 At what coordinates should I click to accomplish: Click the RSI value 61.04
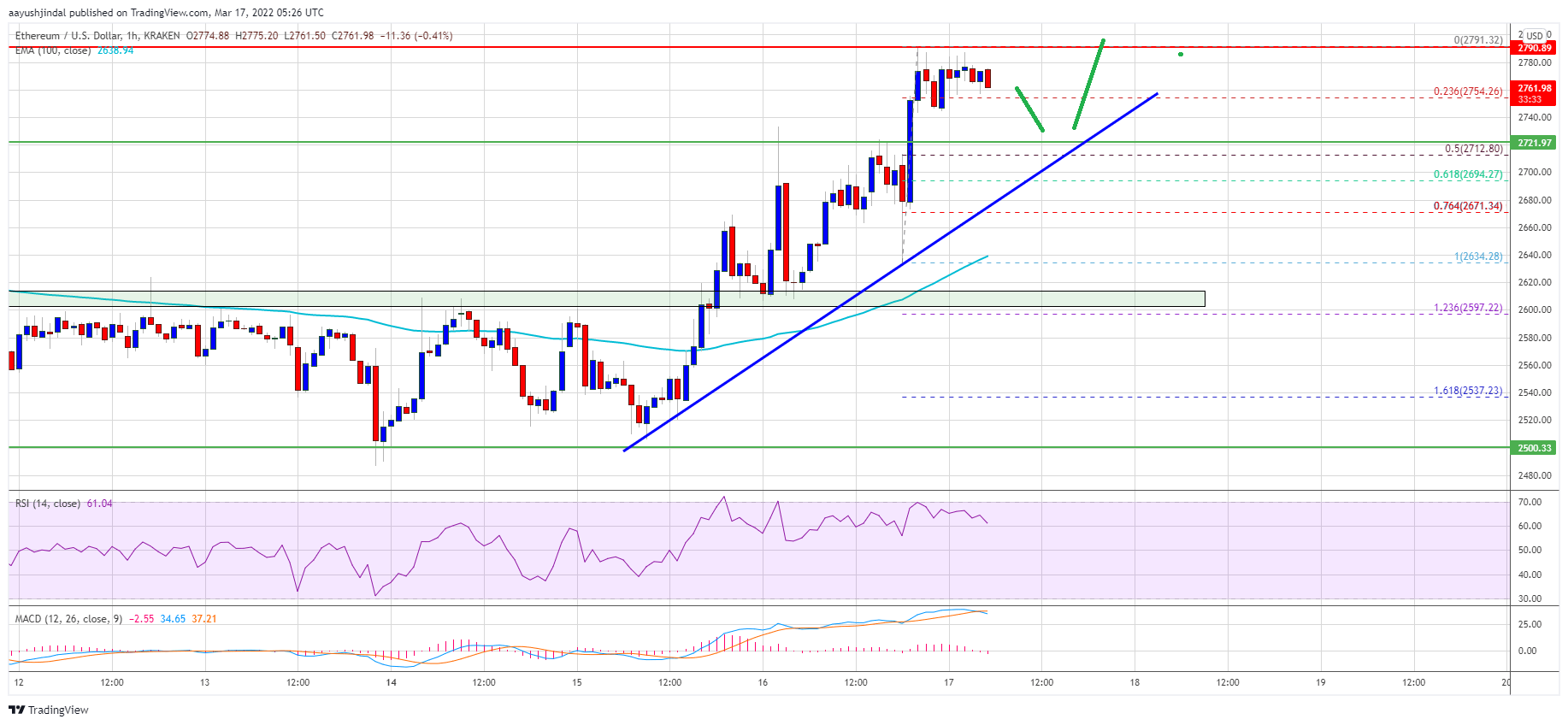pyautogui.click(x=99, y=504)
